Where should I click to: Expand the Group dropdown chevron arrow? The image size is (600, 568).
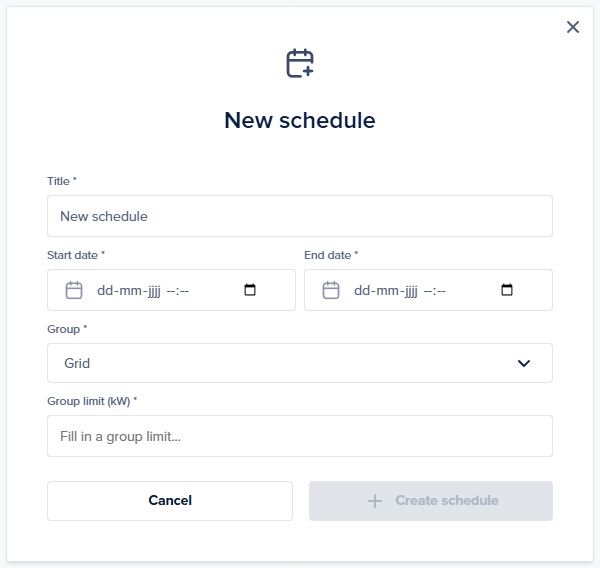(524, 363)
